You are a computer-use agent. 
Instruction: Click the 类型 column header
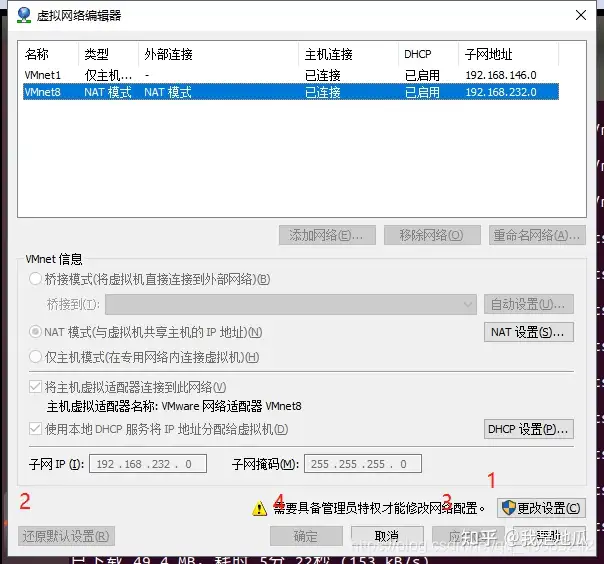108,54
